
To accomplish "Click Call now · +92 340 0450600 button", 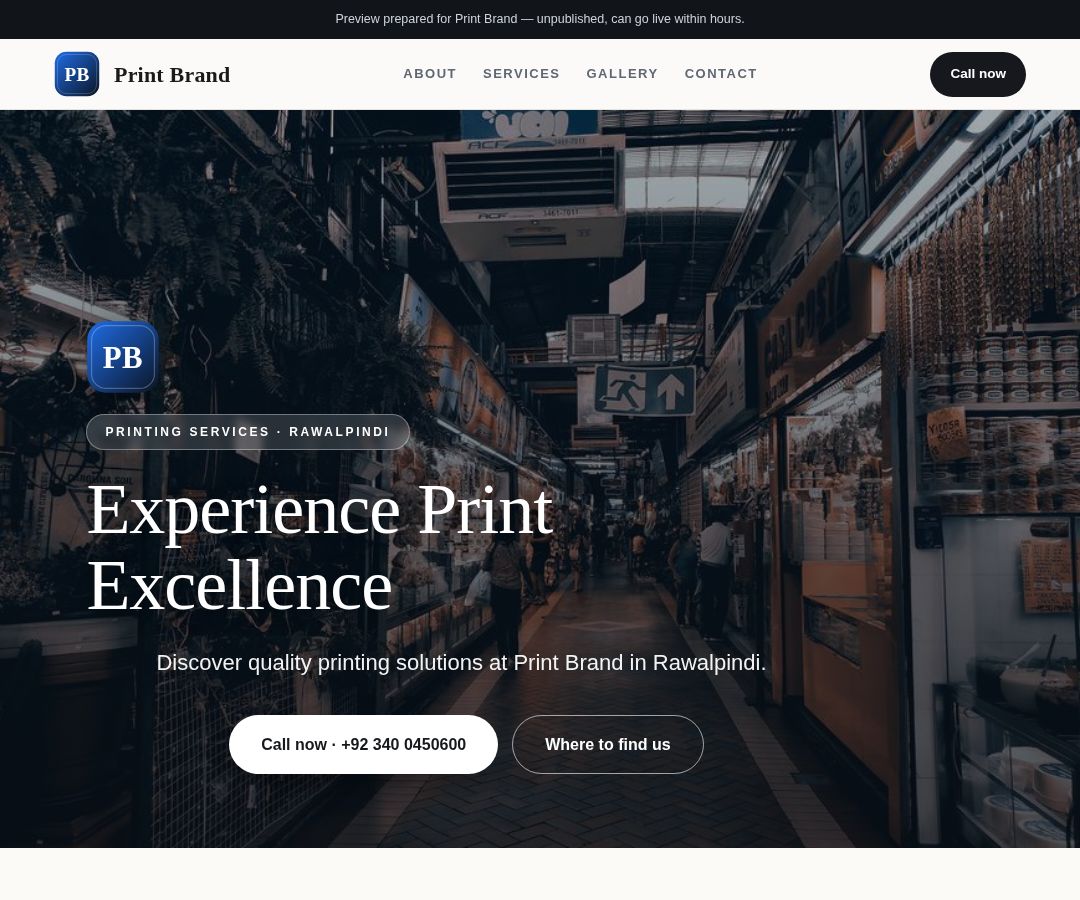I will (363, 744).
